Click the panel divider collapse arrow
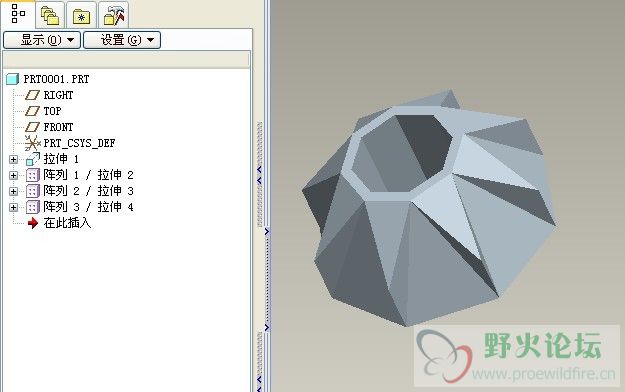625x392 pixels. 267,231
